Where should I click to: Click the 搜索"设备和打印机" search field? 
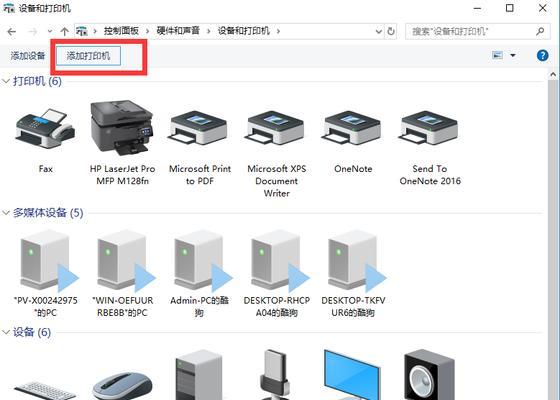point(478,31)
